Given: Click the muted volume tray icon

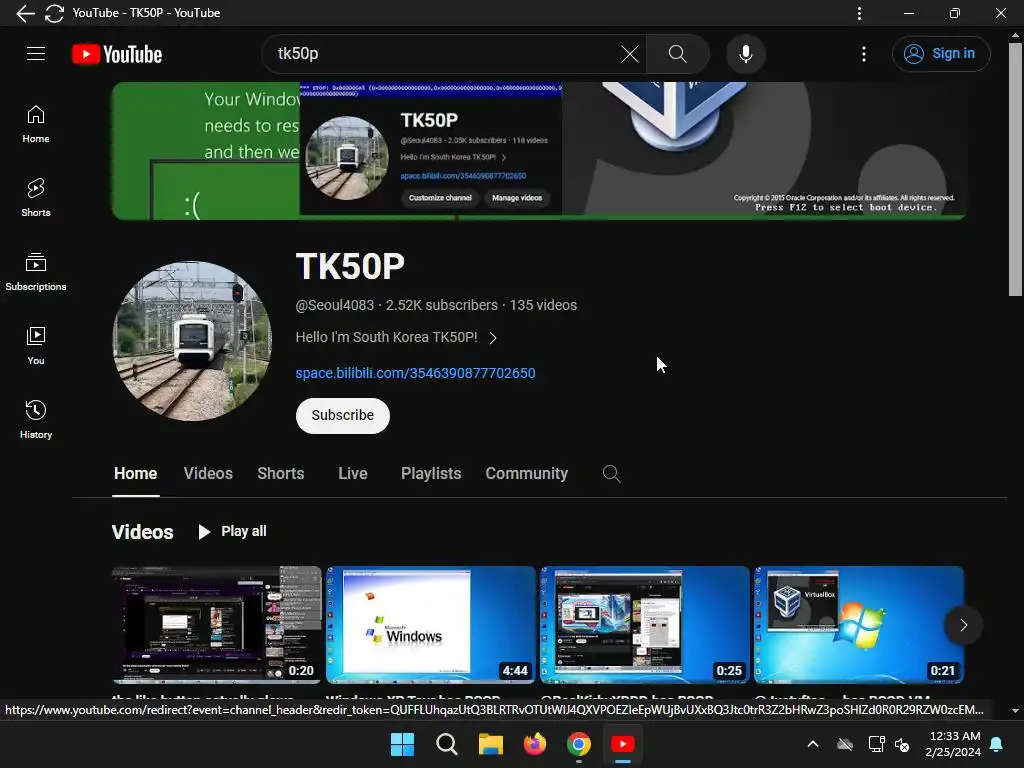Looking at the screenshot, I should tap(903, 744).
